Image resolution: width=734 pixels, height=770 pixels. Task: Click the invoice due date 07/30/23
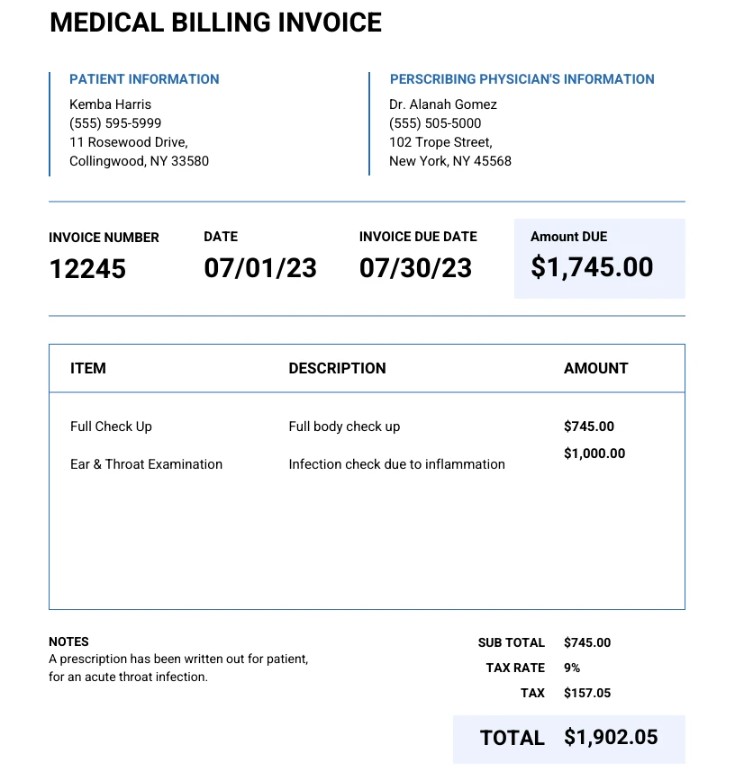(x=415, y=268)
